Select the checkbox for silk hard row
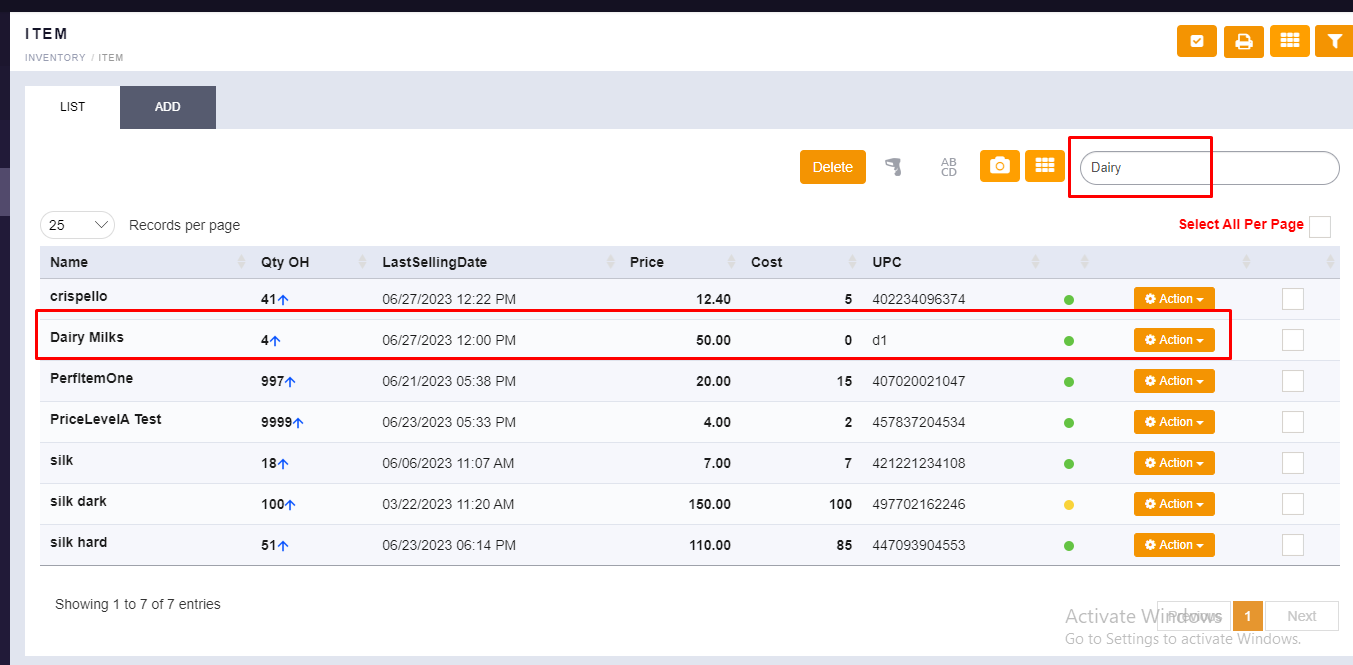The height and width of the screenshot is (665, 1353). pos(1292,545)
